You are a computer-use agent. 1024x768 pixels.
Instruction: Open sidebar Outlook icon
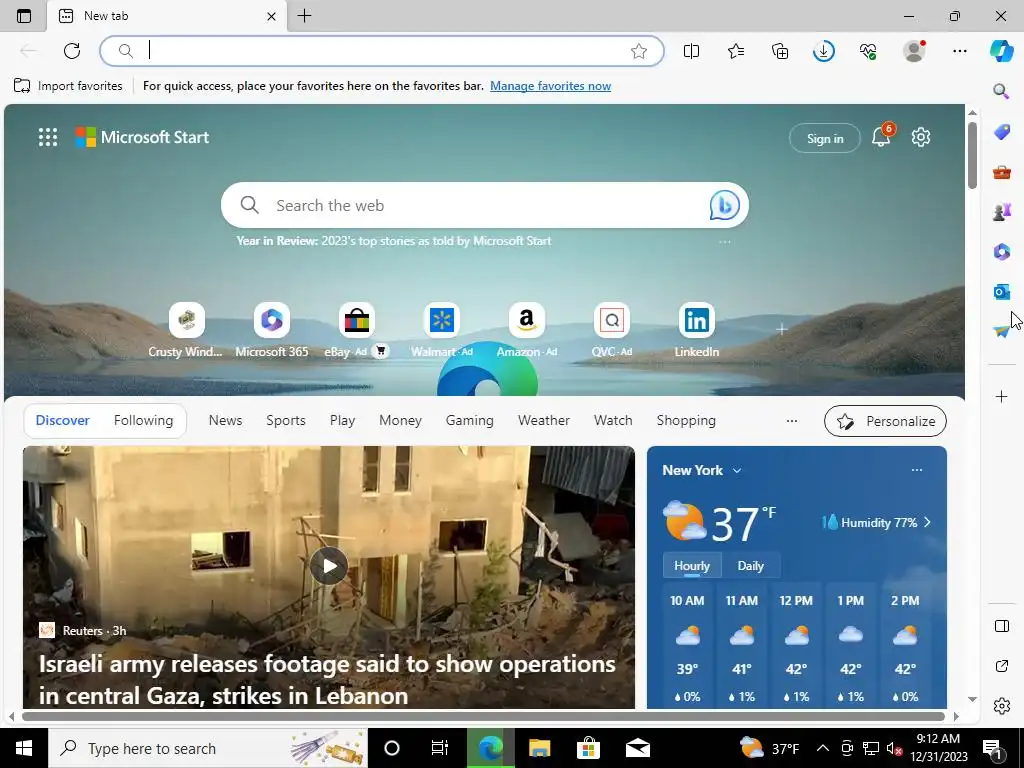click(x=1002, y=291)
